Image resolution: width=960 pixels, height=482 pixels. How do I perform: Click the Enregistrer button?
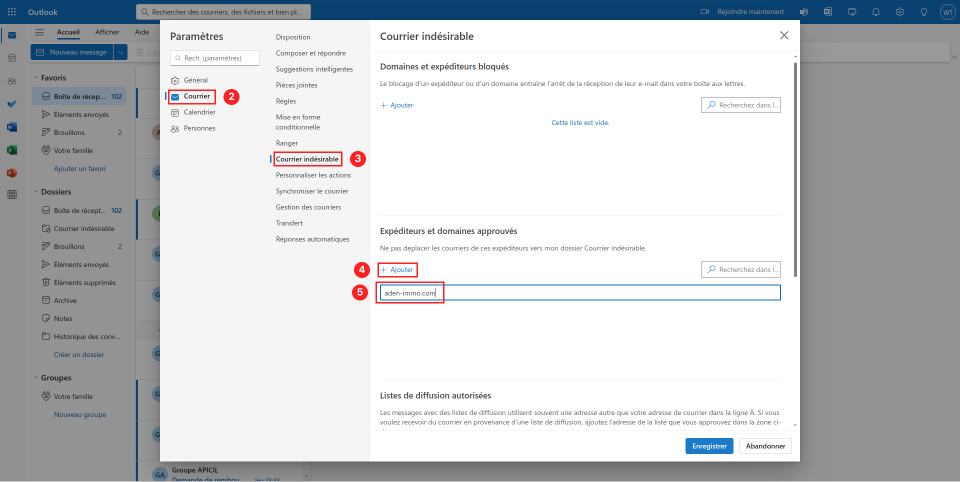(709, 446)
